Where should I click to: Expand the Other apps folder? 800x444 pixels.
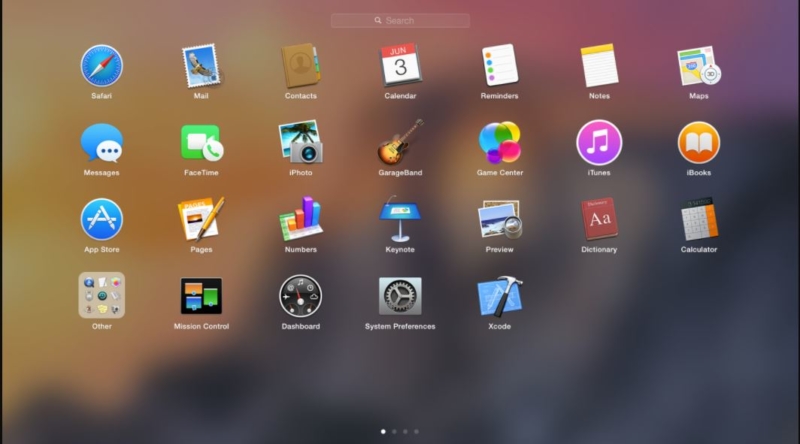[101, 296]
